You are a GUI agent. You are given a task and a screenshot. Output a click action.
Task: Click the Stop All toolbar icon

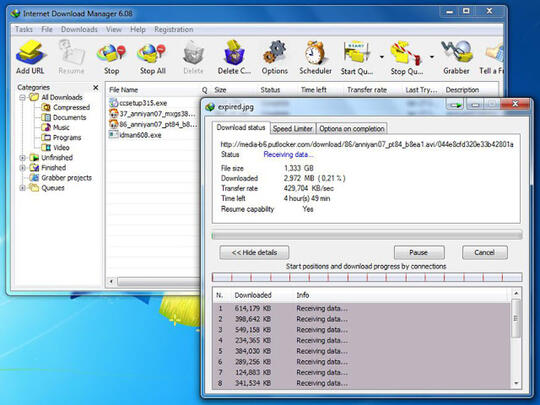pos(153,57)
